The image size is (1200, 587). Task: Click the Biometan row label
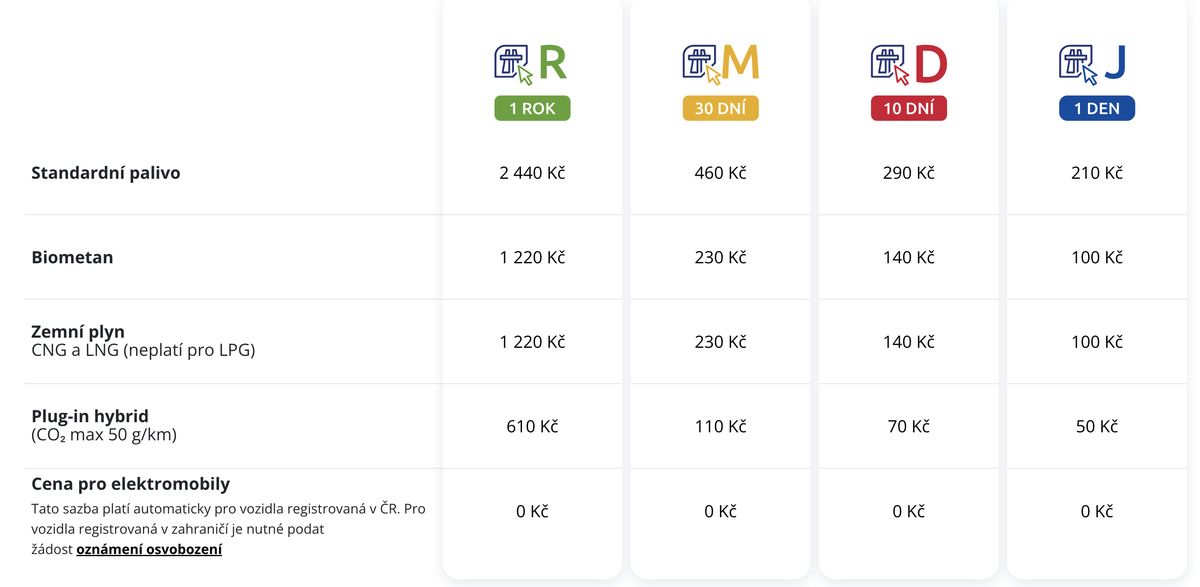pyautogui.click(x=72, y=257)
